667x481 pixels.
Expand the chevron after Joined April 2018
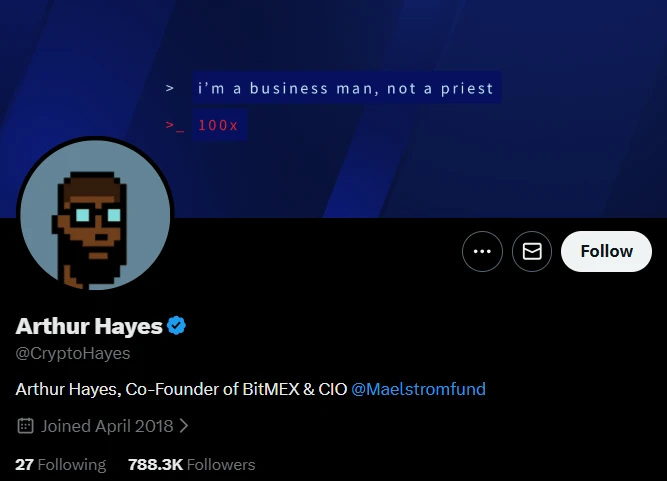coord(184,426)
